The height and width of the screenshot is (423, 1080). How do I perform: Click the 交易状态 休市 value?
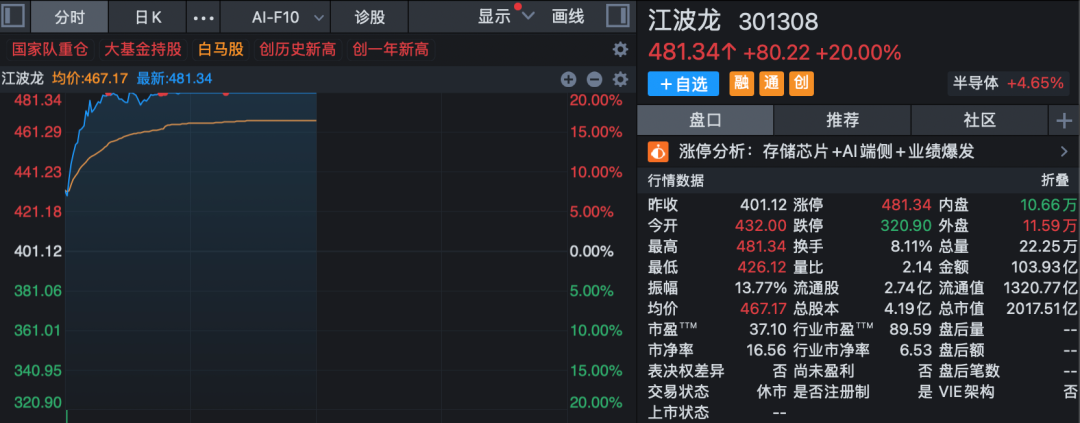point(771,391)
